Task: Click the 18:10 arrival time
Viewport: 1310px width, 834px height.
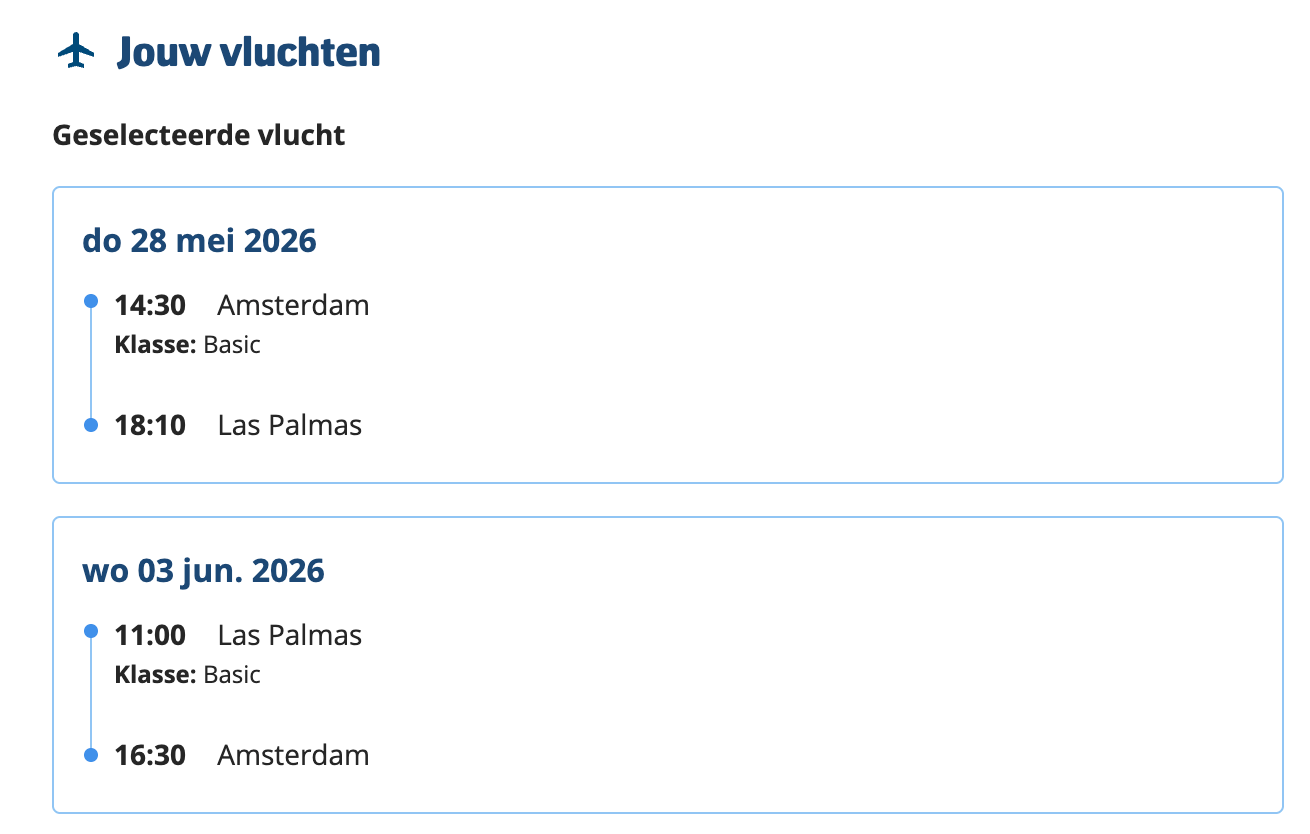Action: pyautogui.click(x=150, y=426)
